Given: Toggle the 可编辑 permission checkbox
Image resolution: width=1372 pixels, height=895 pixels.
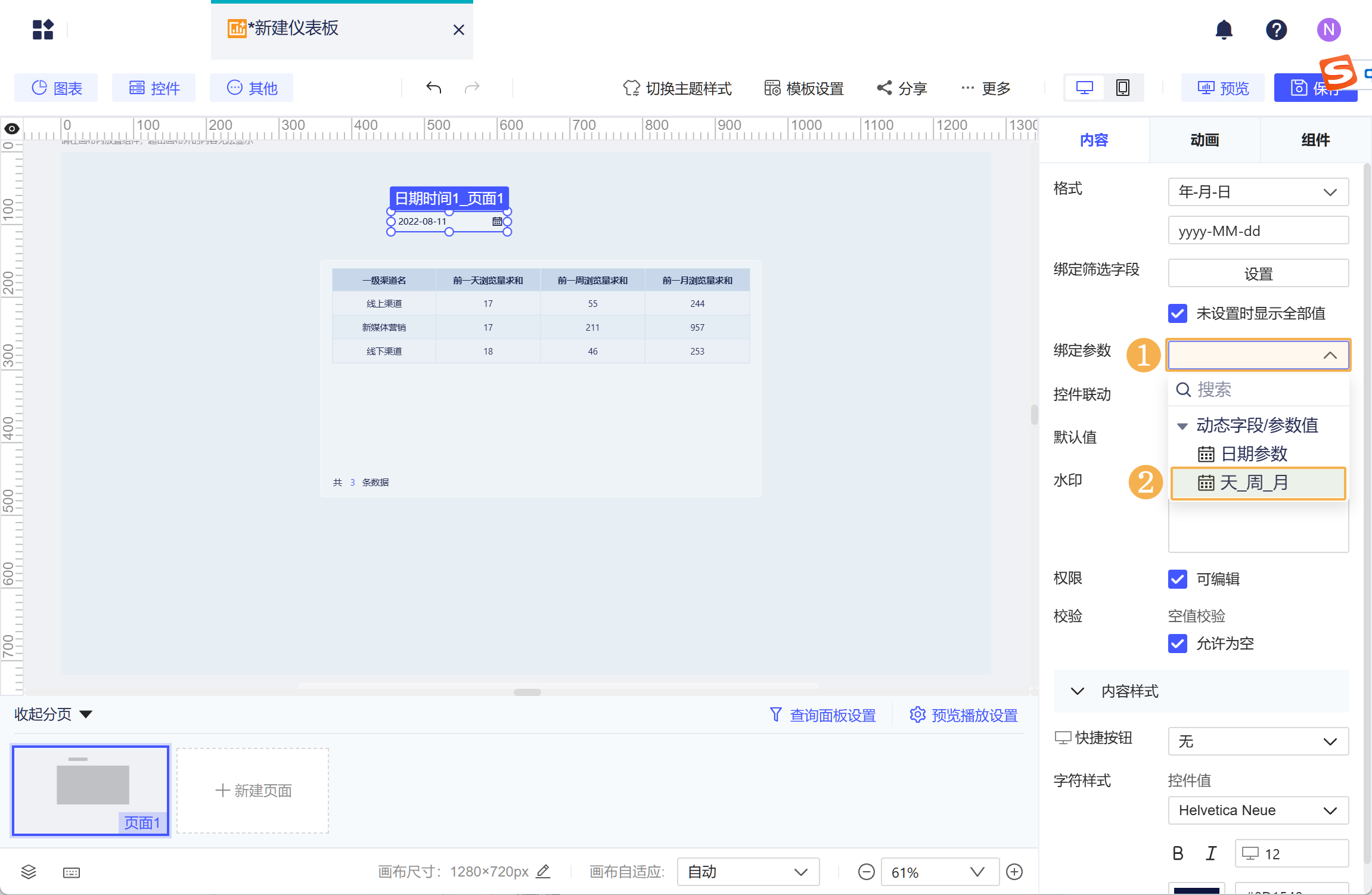Looking at the screenshot, I should tap(1177, 579).
